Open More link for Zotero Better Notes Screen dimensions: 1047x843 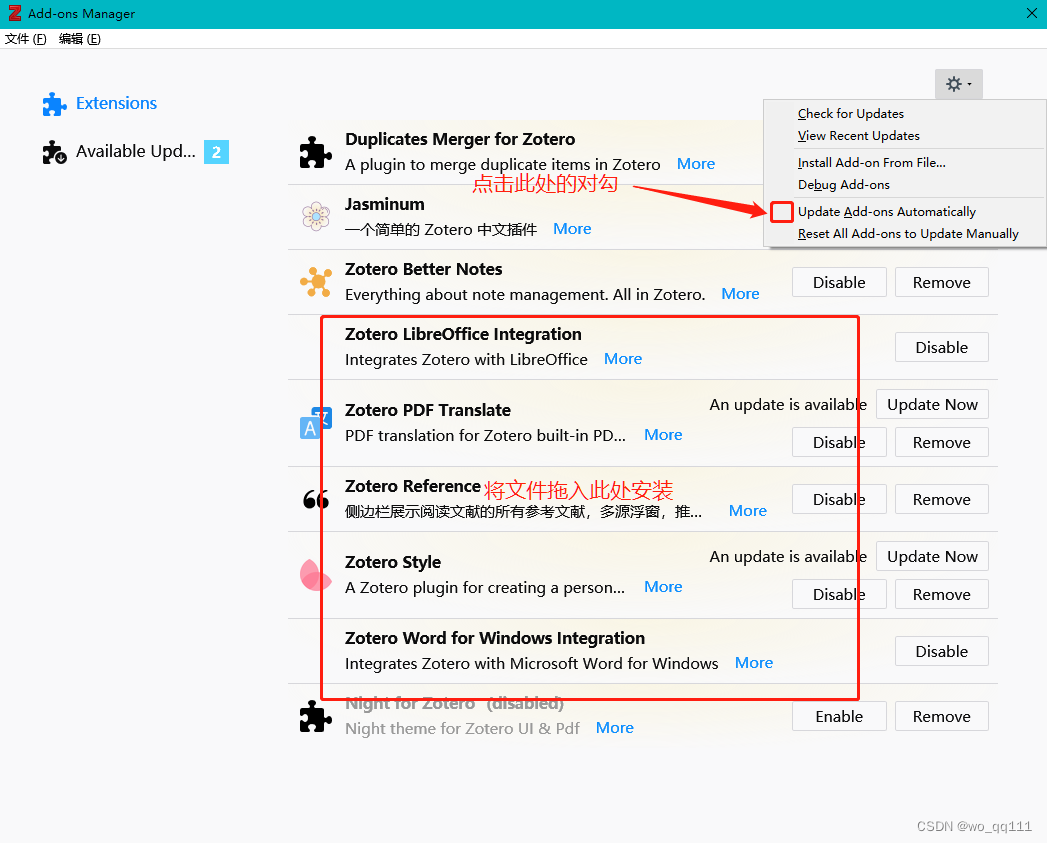(741, 293)
